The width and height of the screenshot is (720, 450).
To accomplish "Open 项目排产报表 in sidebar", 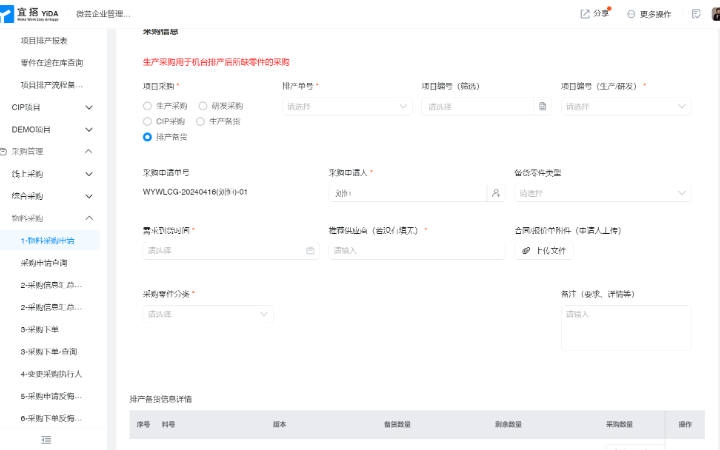I will 44,41.
